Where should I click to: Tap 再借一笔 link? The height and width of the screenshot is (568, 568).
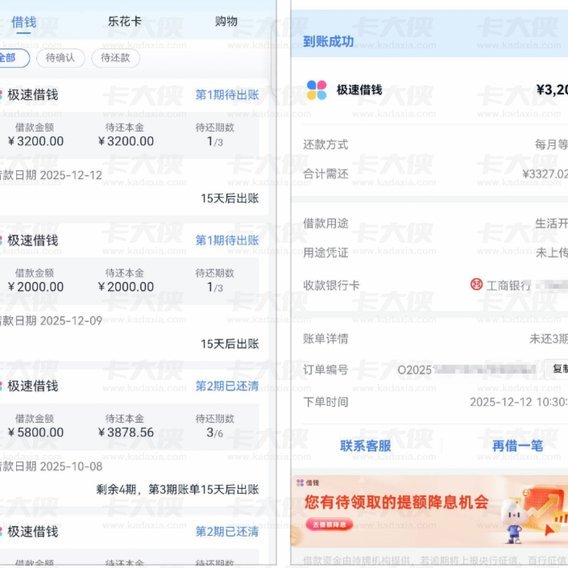tap(518, 446)
